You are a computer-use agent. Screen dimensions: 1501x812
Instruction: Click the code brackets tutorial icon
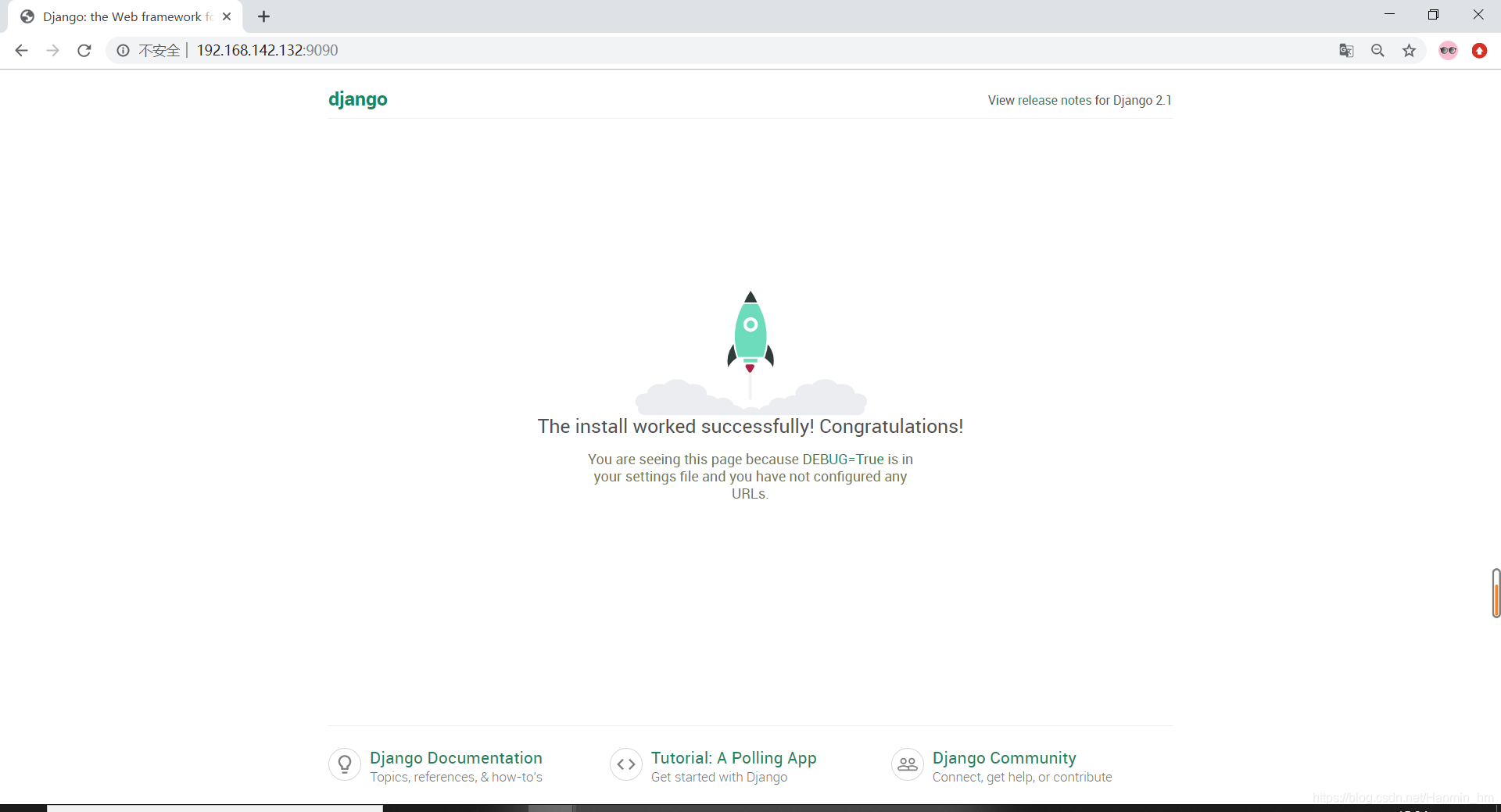(626, 764)
